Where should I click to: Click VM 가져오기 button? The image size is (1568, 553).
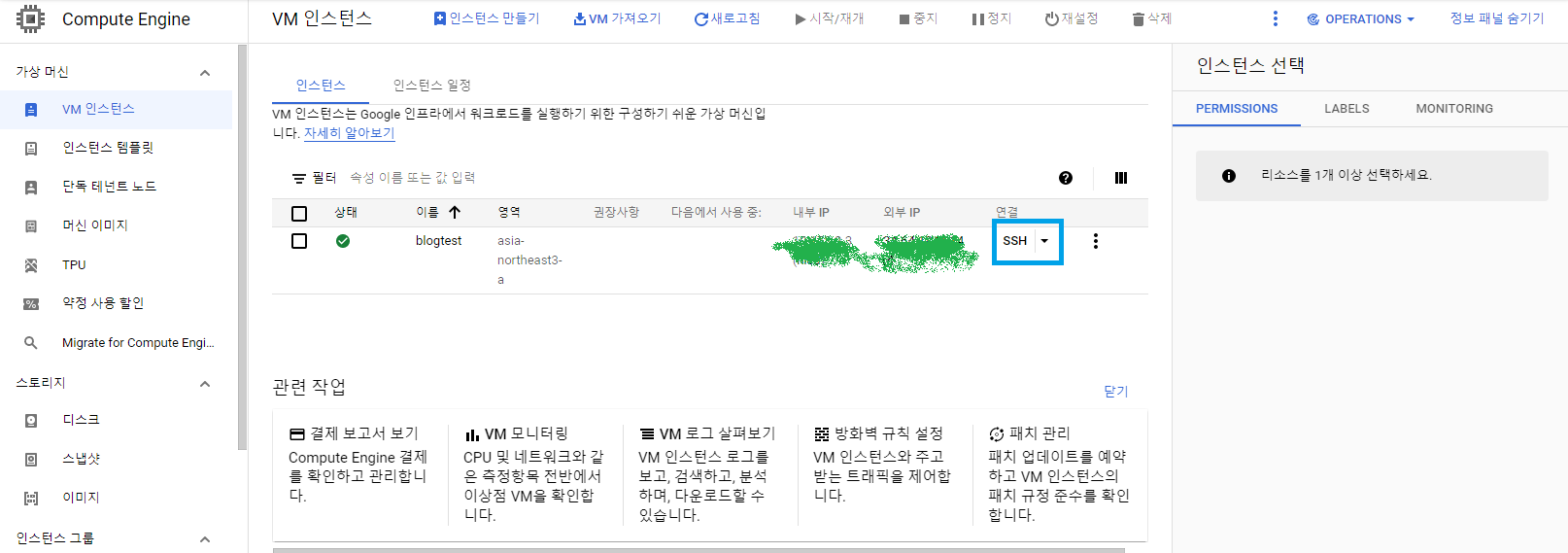(617, 18)
